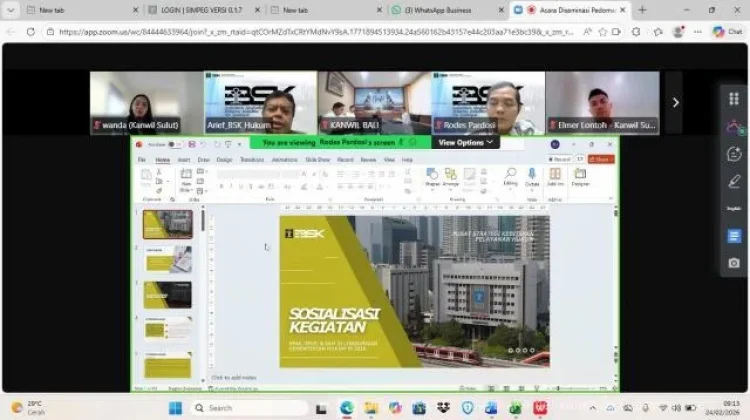Open the Windows Start menu

coord(175,408)
